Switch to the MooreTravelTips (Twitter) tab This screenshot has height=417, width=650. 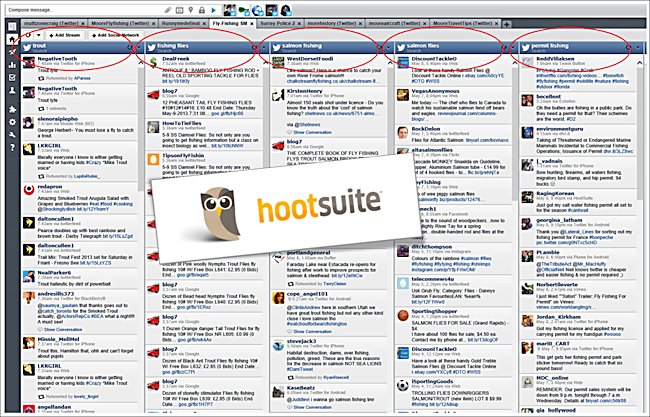(x=463, y=24)
